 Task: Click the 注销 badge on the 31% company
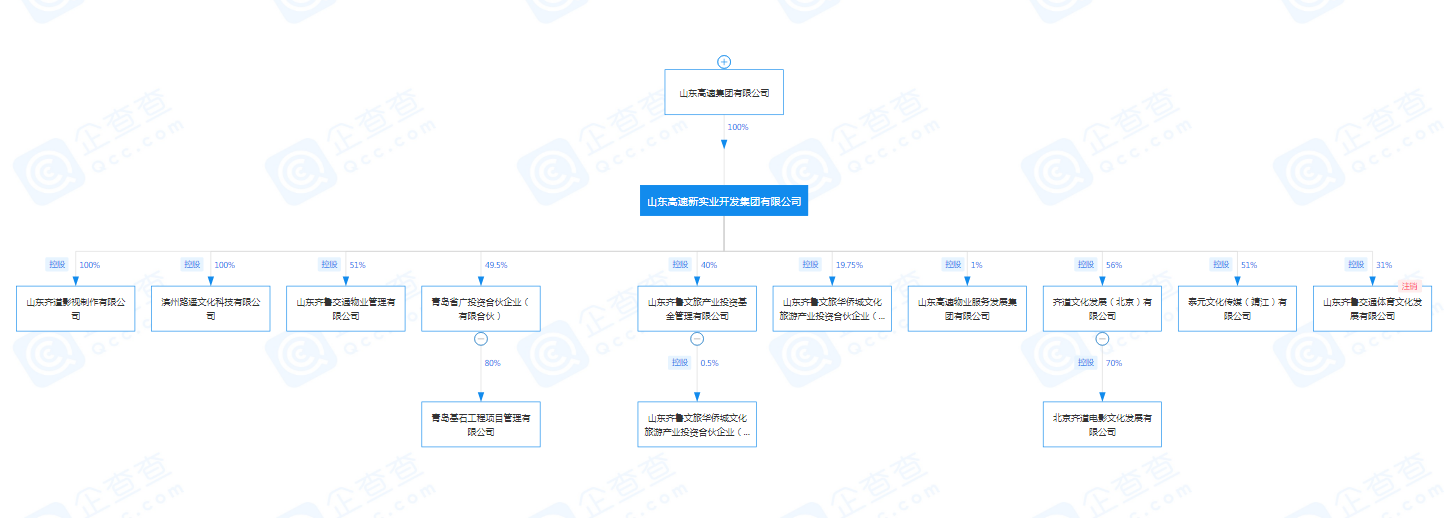pos(1409,287)
